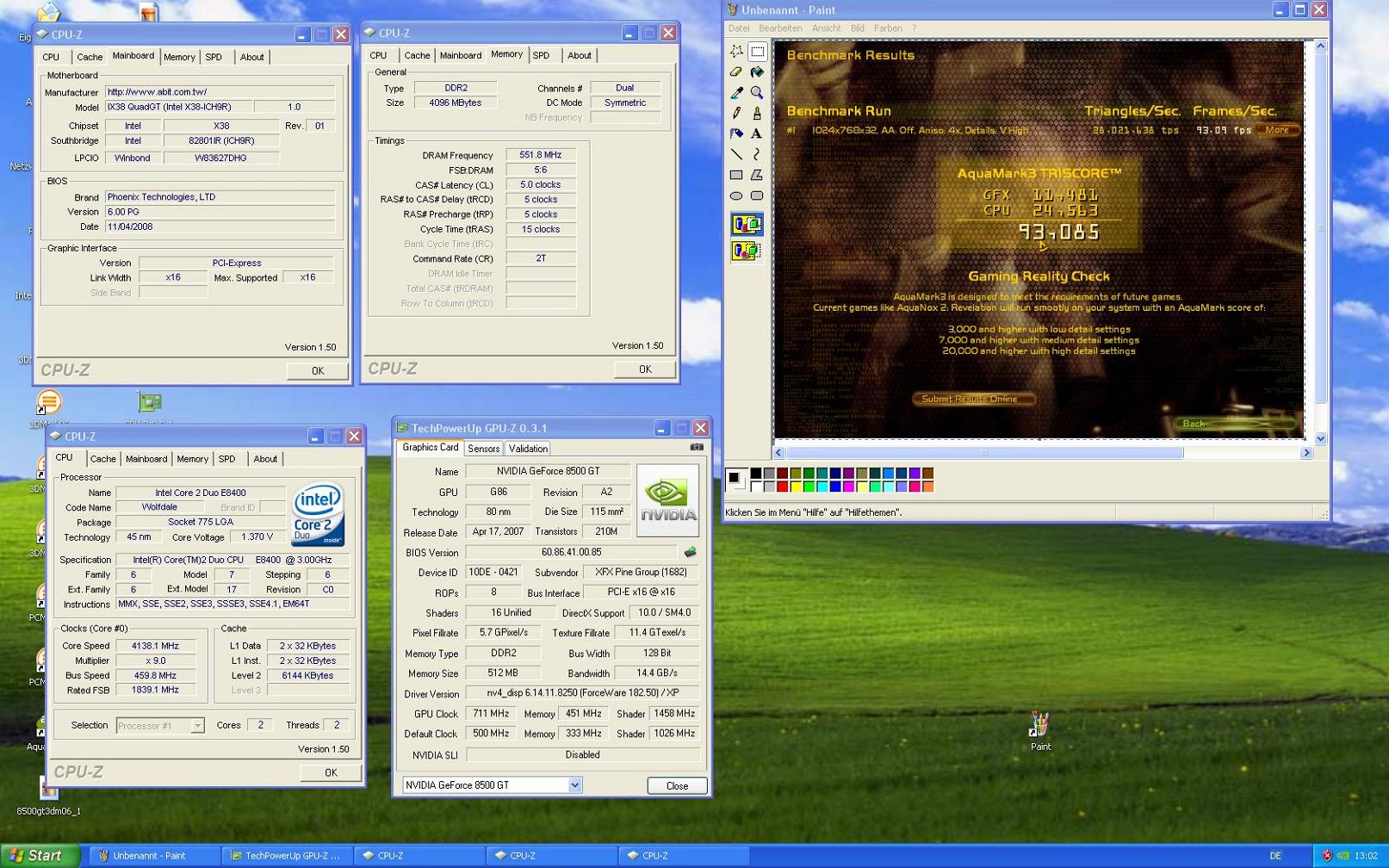Select the Polygon shape tool
The width and height of the screenshot is (1389, 868).
click(x=757, y=176)
